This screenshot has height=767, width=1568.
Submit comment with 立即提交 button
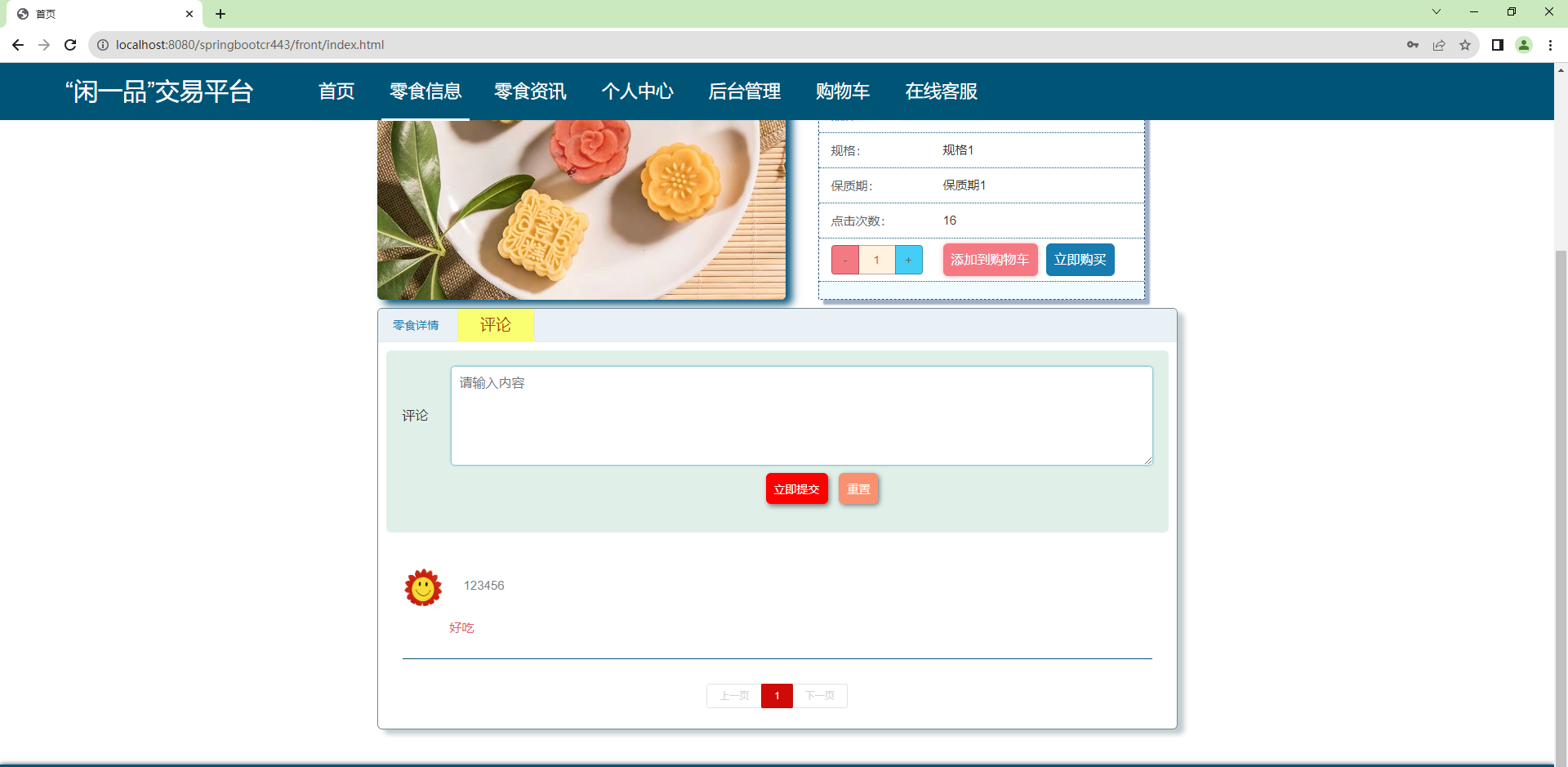795,488
